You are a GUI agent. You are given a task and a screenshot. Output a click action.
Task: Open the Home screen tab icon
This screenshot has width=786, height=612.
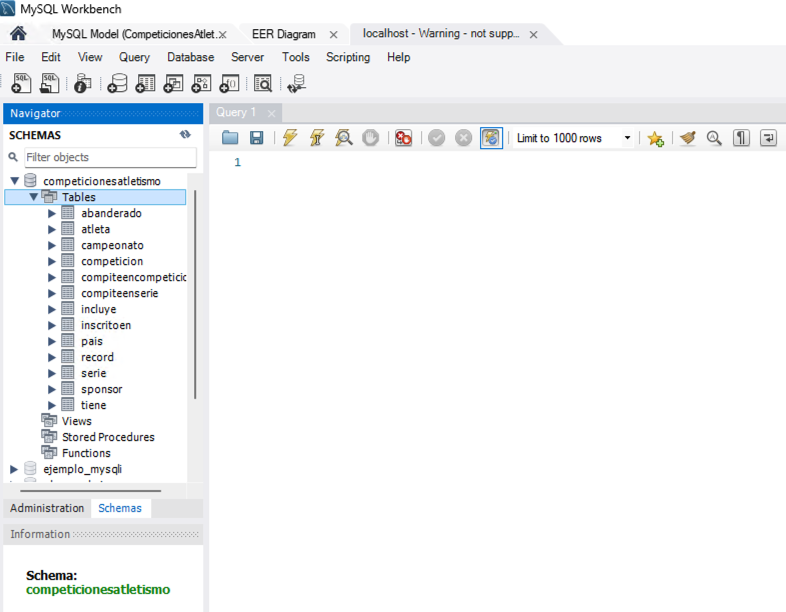point(18,34)
